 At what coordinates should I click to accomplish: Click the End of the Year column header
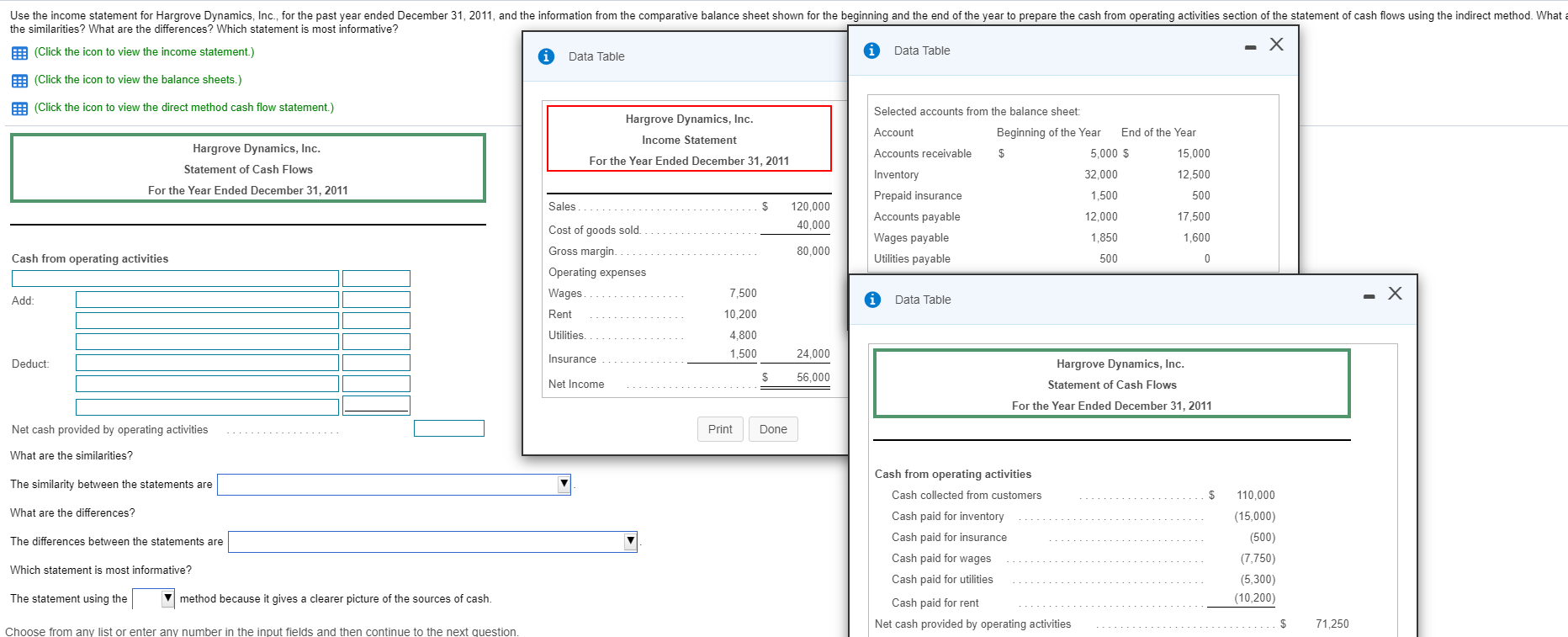(x=1158, y=133)
